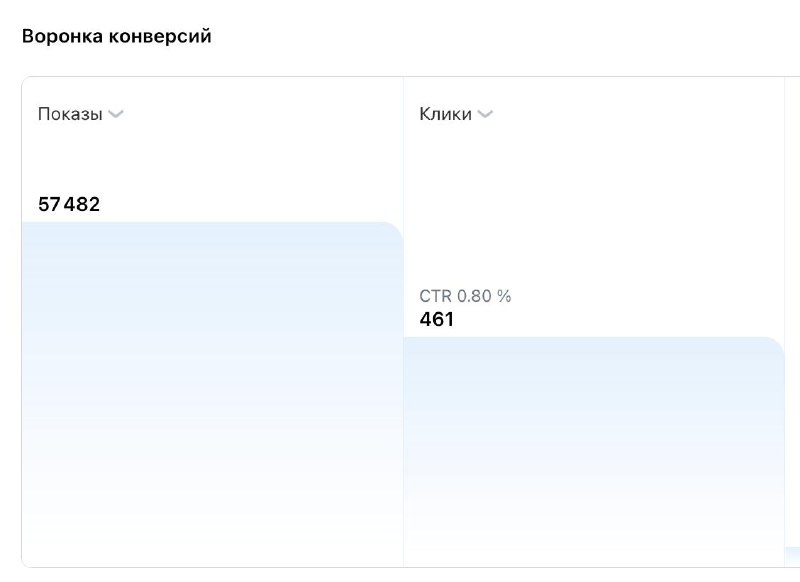
Task: Expand the metric selector next to Клики
Action: point(486,114)
